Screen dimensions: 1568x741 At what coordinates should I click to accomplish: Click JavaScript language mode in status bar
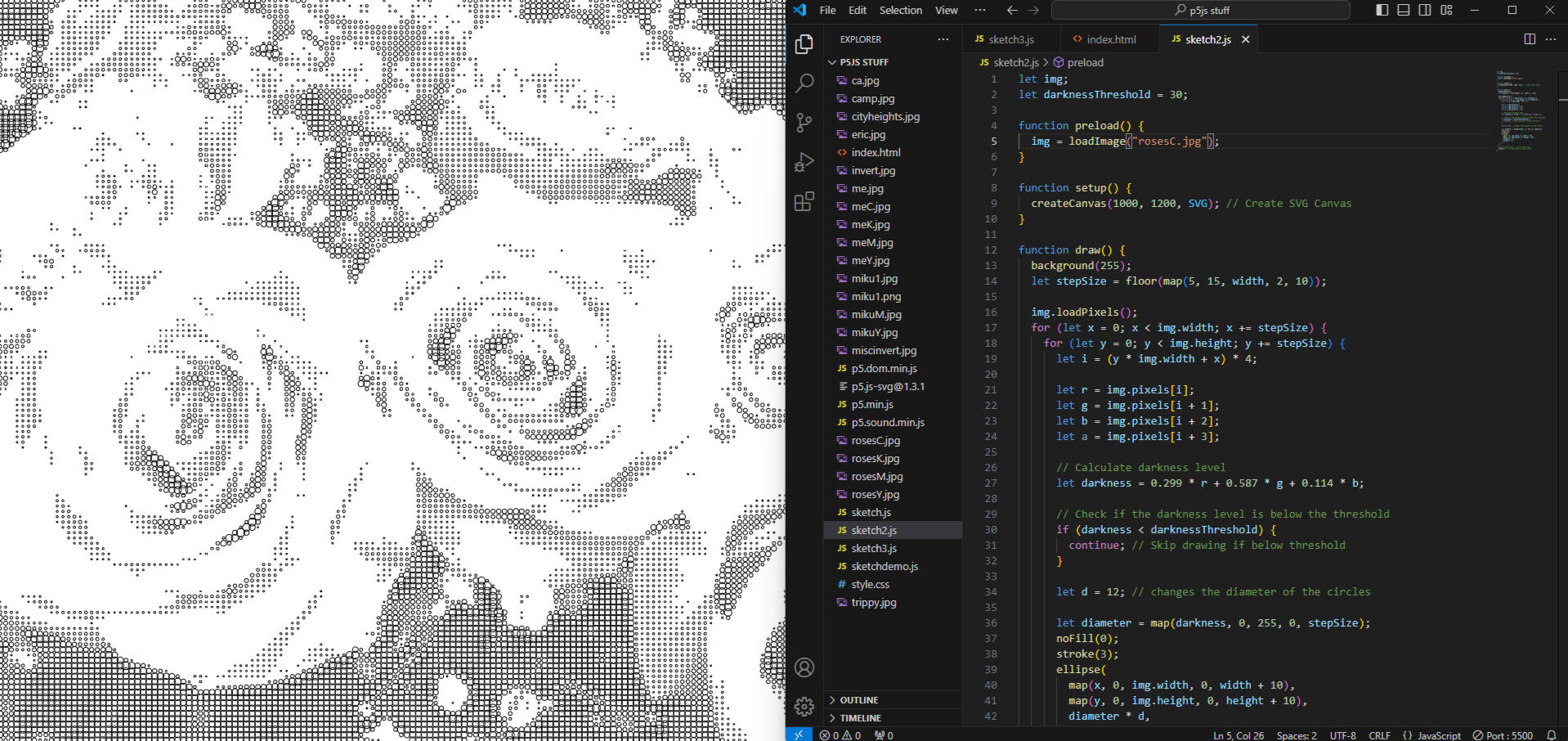[1438, 735]
